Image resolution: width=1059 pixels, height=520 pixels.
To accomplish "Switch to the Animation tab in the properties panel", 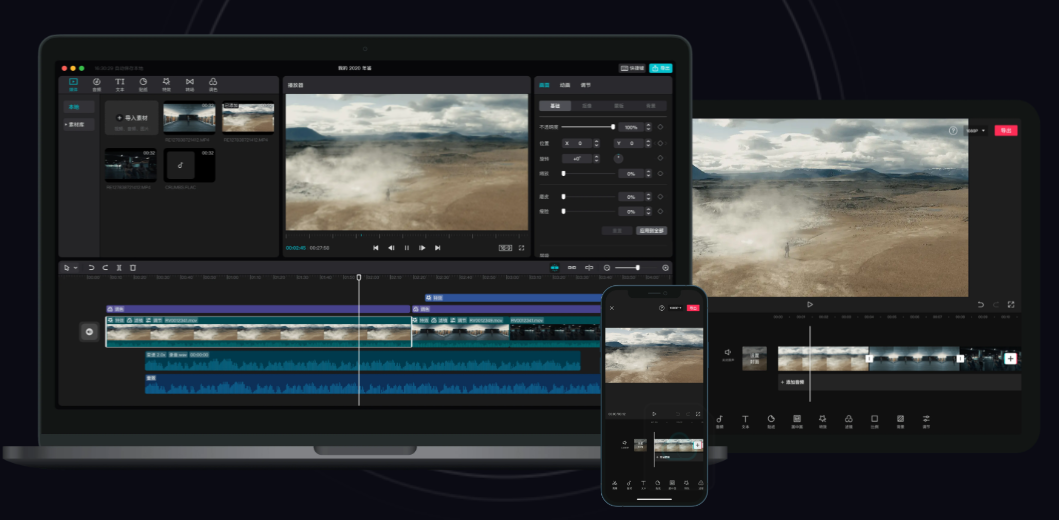I will 565,85.
